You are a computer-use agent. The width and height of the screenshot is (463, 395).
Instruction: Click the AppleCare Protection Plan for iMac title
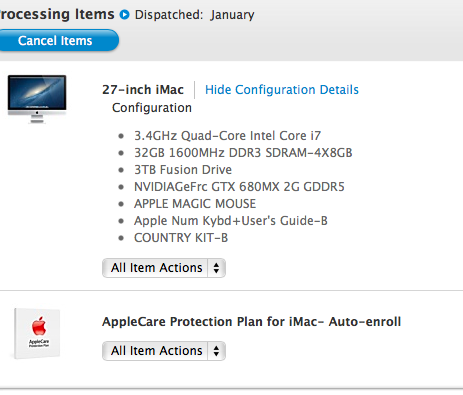[x=251, y=322]
